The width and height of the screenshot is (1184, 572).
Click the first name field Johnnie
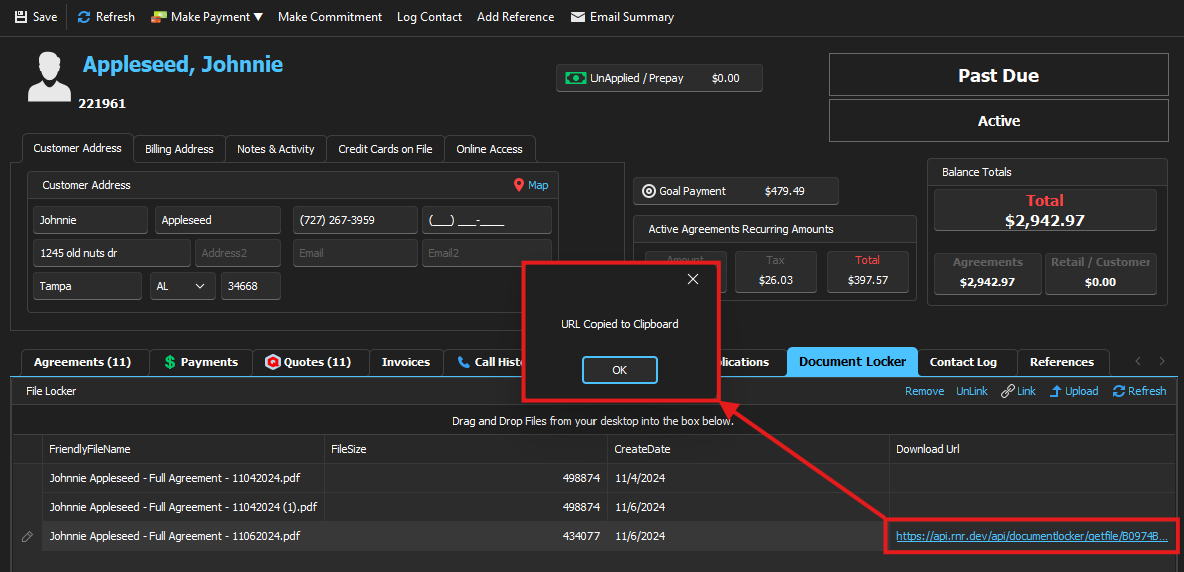coord(91,220)
